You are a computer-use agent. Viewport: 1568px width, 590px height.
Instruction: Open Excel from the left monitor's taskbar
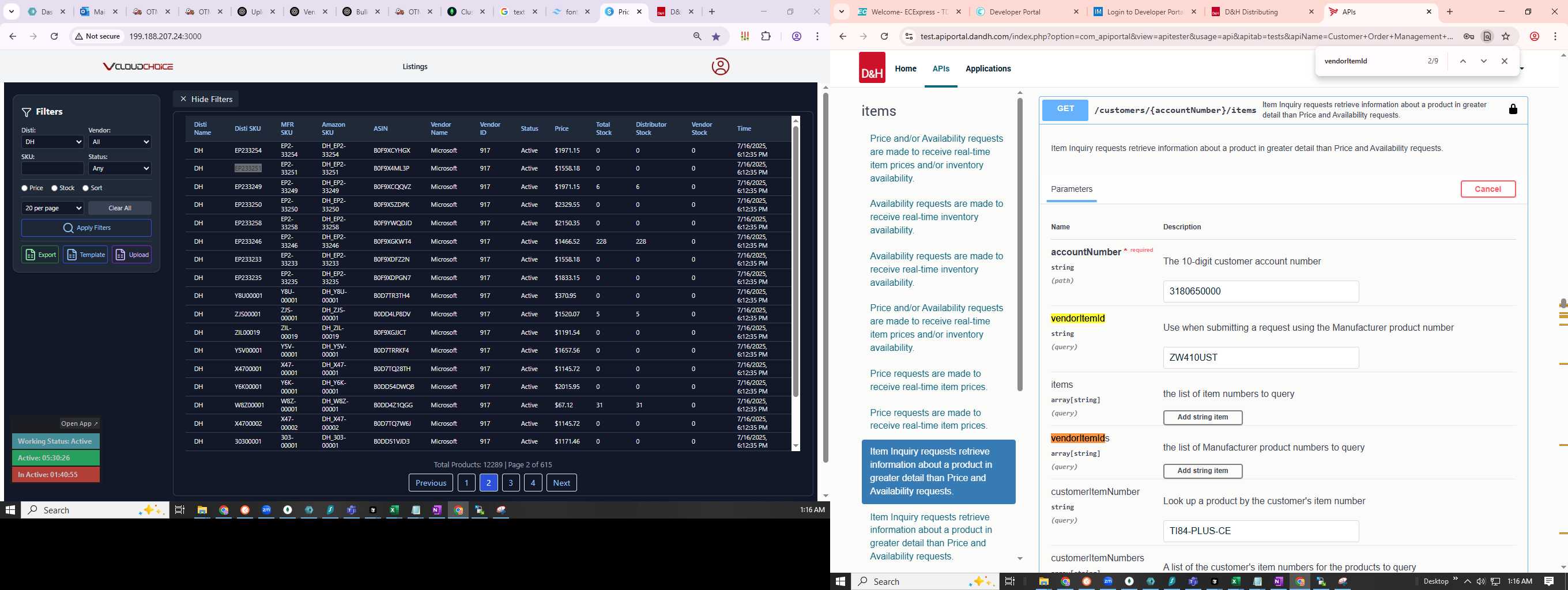[x=394, y=510]
